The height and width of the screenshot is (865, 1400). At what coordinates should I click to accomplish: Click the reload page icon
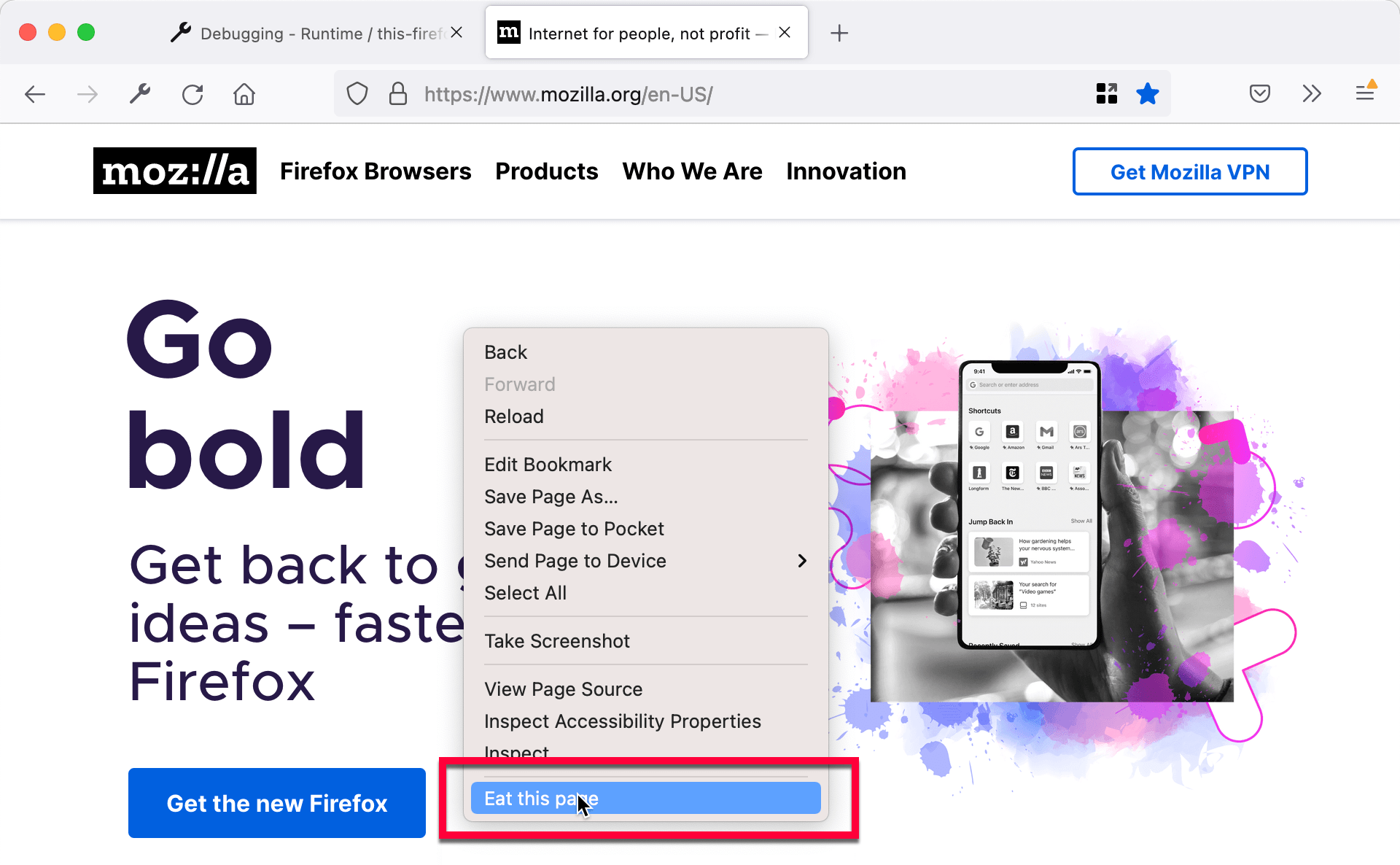[192, 94]
